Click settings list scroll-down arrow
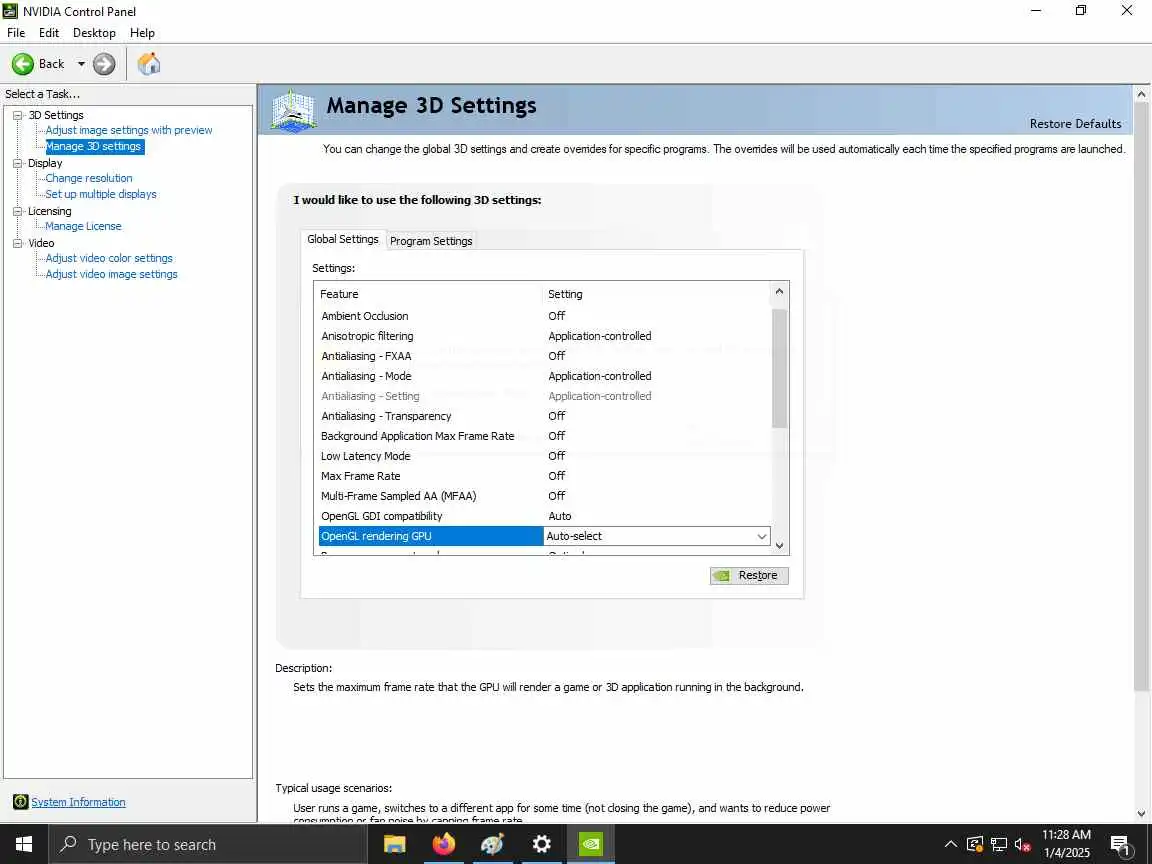The image size is (1152, 864). [x=780, y=546]
